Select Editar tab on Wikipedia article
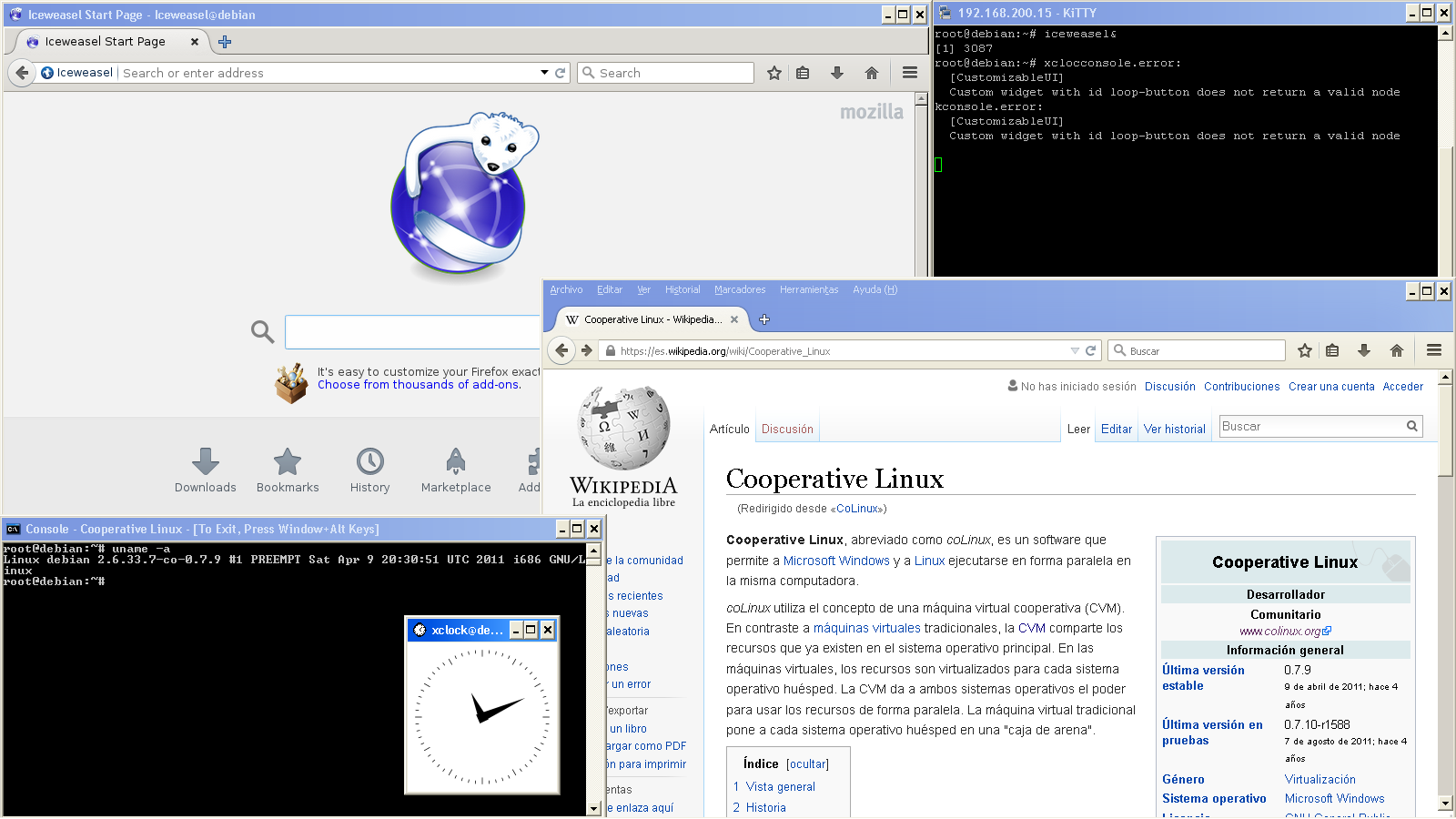 click(1117, 430)
